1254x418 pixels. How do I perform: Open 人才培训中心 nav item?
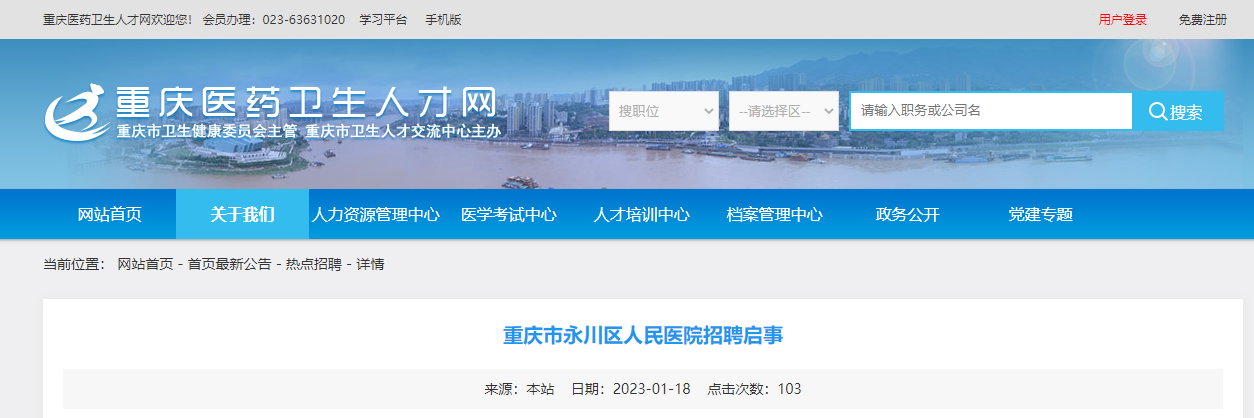641,214
